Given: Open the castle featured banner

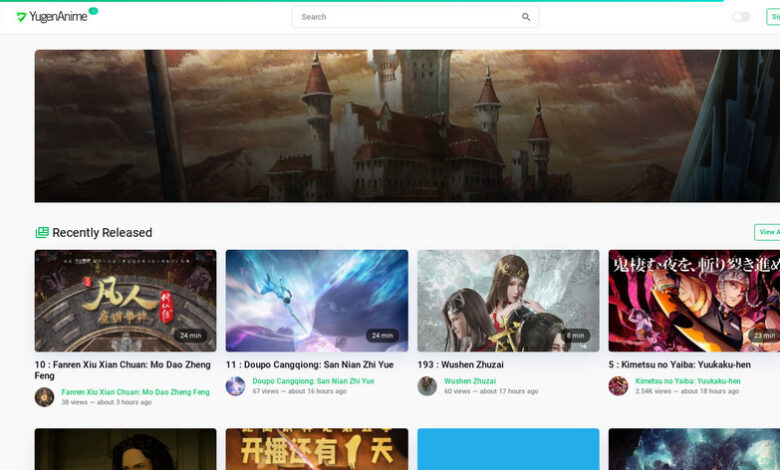Looking at the screenshot, I should click(407, 126).
